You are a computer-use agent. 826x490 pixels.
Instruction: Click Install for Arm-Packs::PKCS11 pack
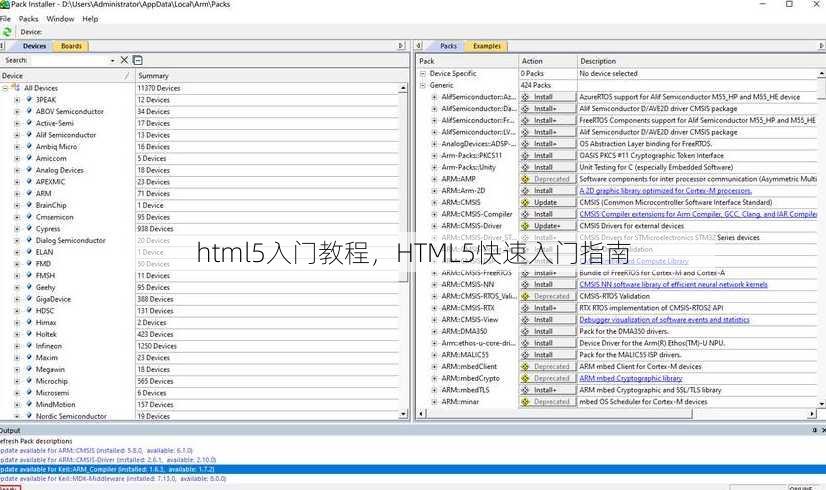(548, 155)
